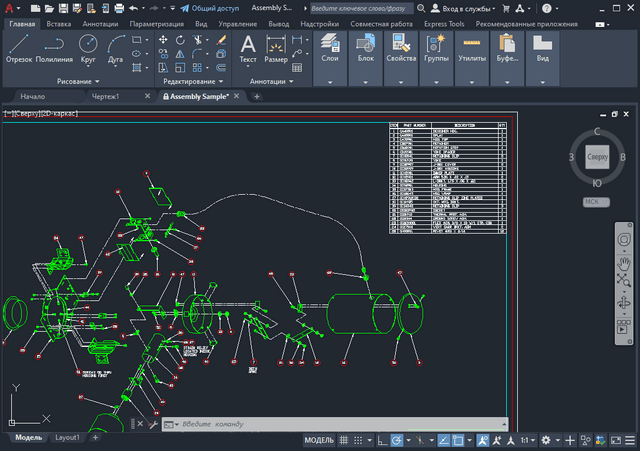Screen dimensions: 640x451
Task: Open the Чертеж1 drawing tab
Action: (103, 96)
